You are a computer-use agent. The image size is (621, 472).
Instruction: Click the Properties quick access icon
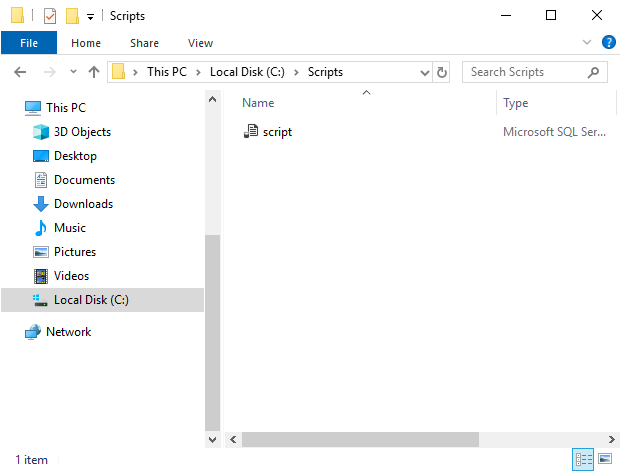click(50, 16)
